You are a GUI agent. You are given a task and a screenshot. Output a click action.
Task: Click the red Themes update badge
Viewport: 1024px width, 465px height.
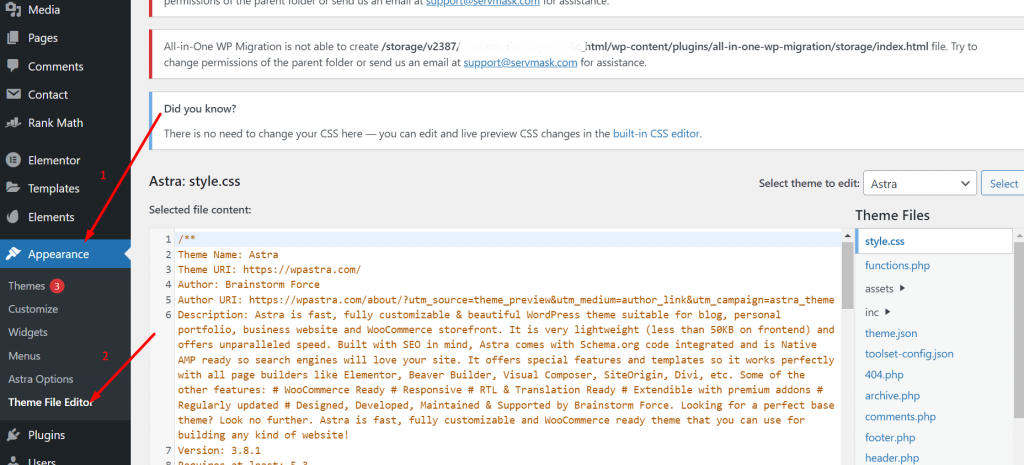[57, 286]
